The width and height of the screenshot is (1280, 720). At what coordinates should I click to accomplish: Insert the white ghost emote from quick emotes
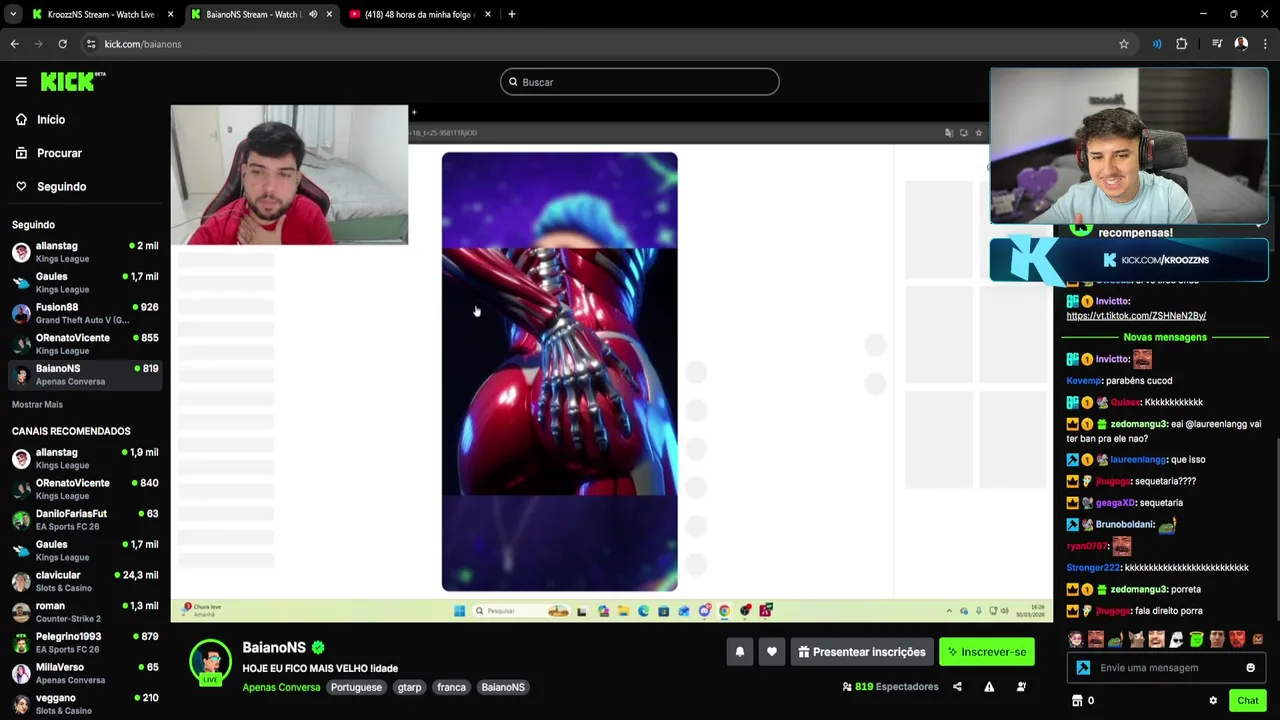pyautogui.click(x=1176, y=639)
